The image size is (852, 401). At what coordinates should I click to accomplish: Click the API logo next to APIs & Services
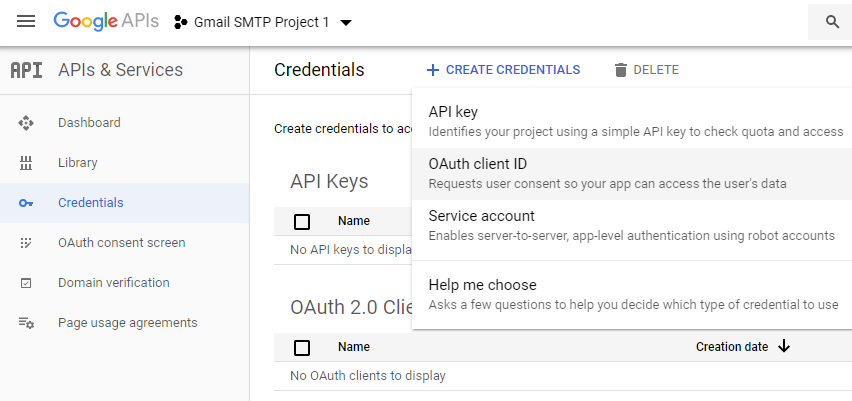coord(27,70)
